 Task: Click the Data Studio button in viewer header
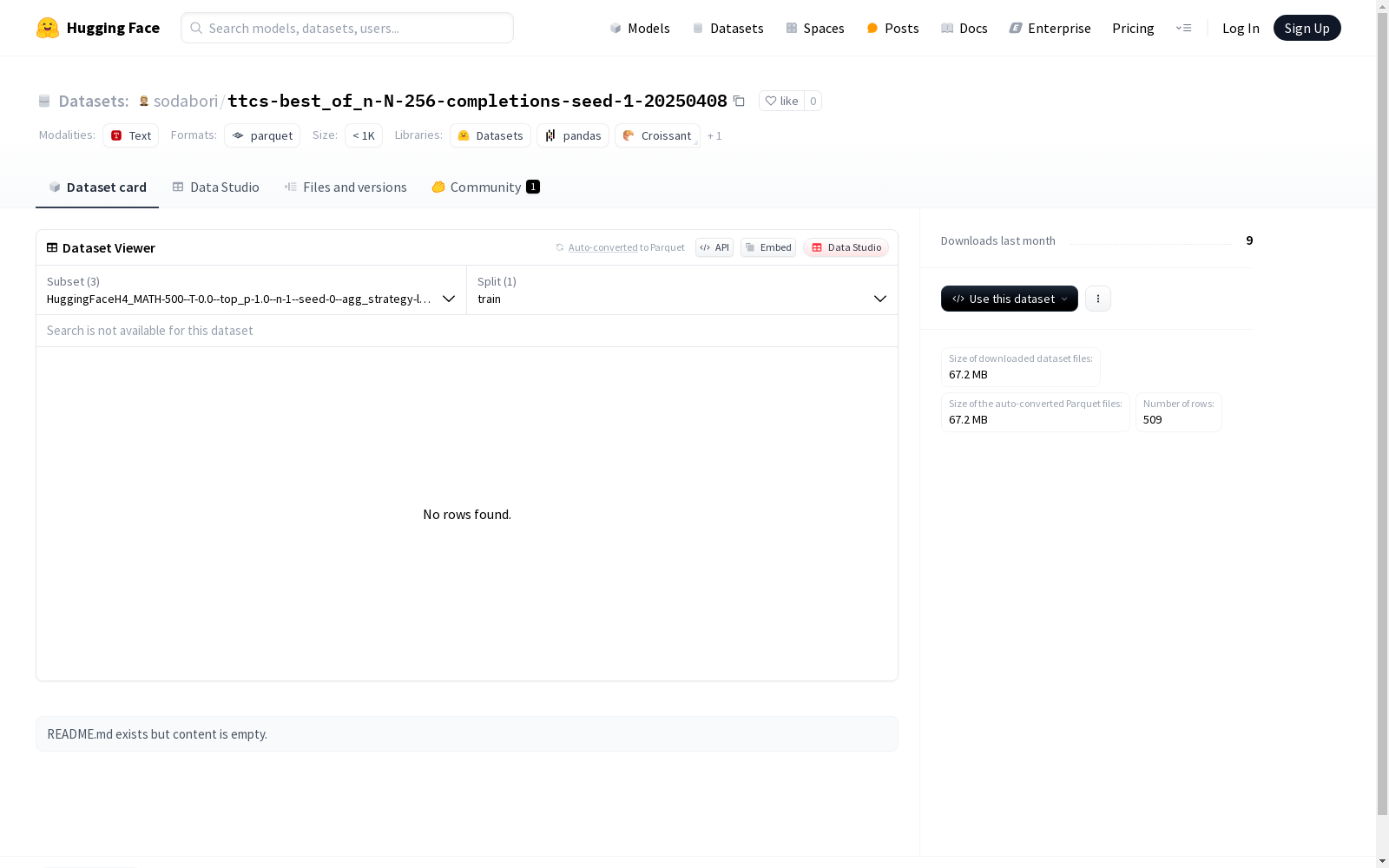pos(846,247)
